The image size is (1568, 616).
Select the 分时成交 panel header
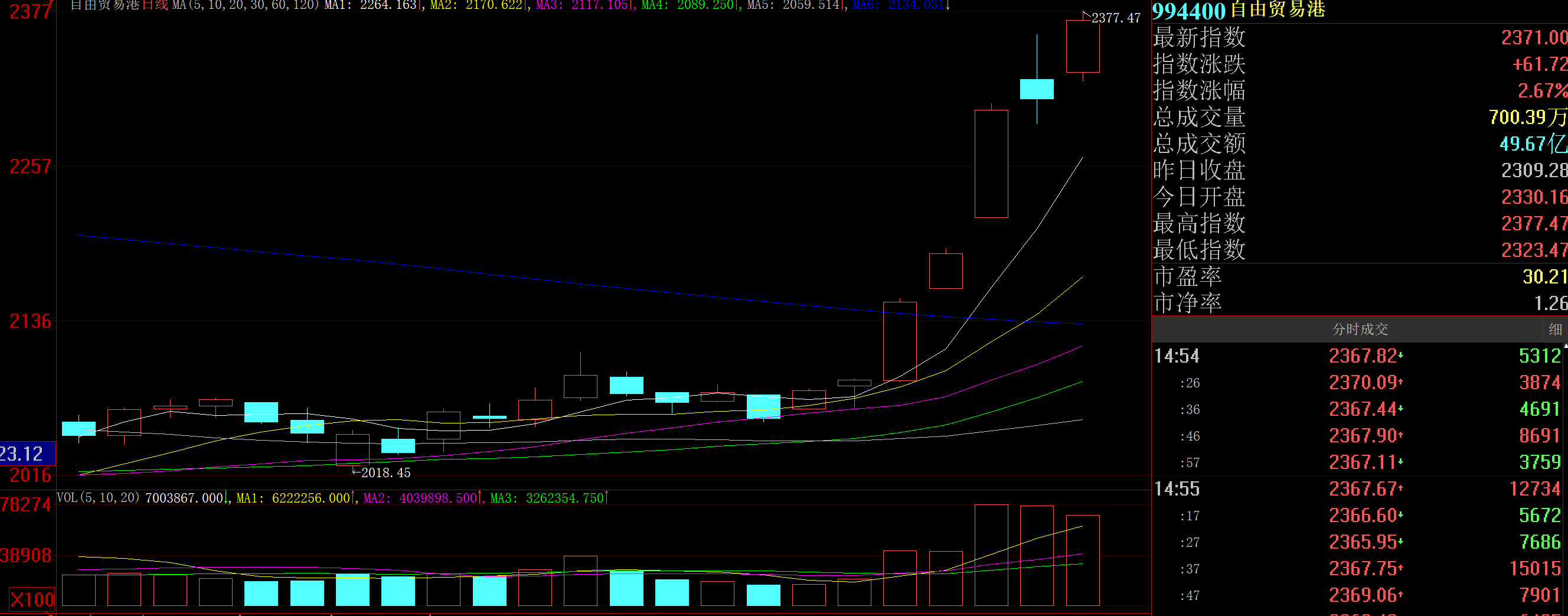(x=1360, y=330)
